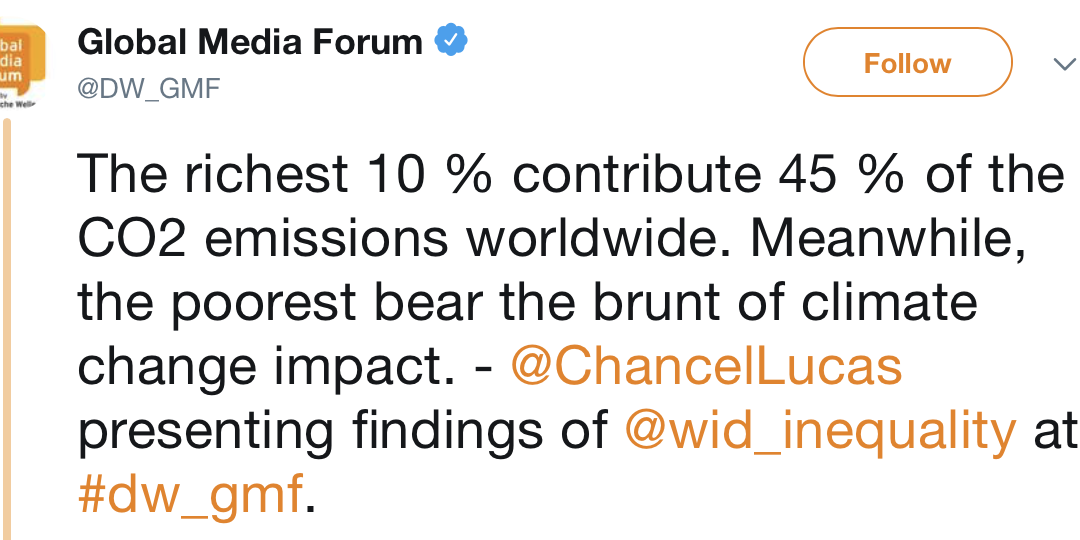Open the tweet options chevron menu
The height and width of the screenshot is (540, 1080).
pyautogui.click(x=1063, y=65)
